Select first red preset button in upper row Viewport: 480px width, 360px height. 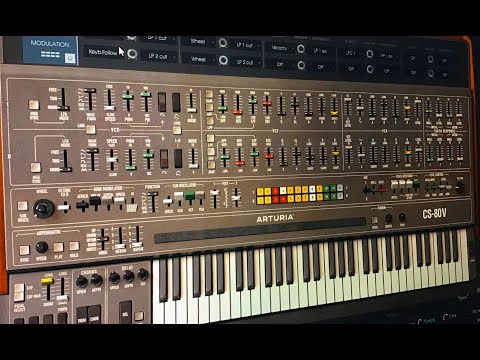click(x=275, y=191)
